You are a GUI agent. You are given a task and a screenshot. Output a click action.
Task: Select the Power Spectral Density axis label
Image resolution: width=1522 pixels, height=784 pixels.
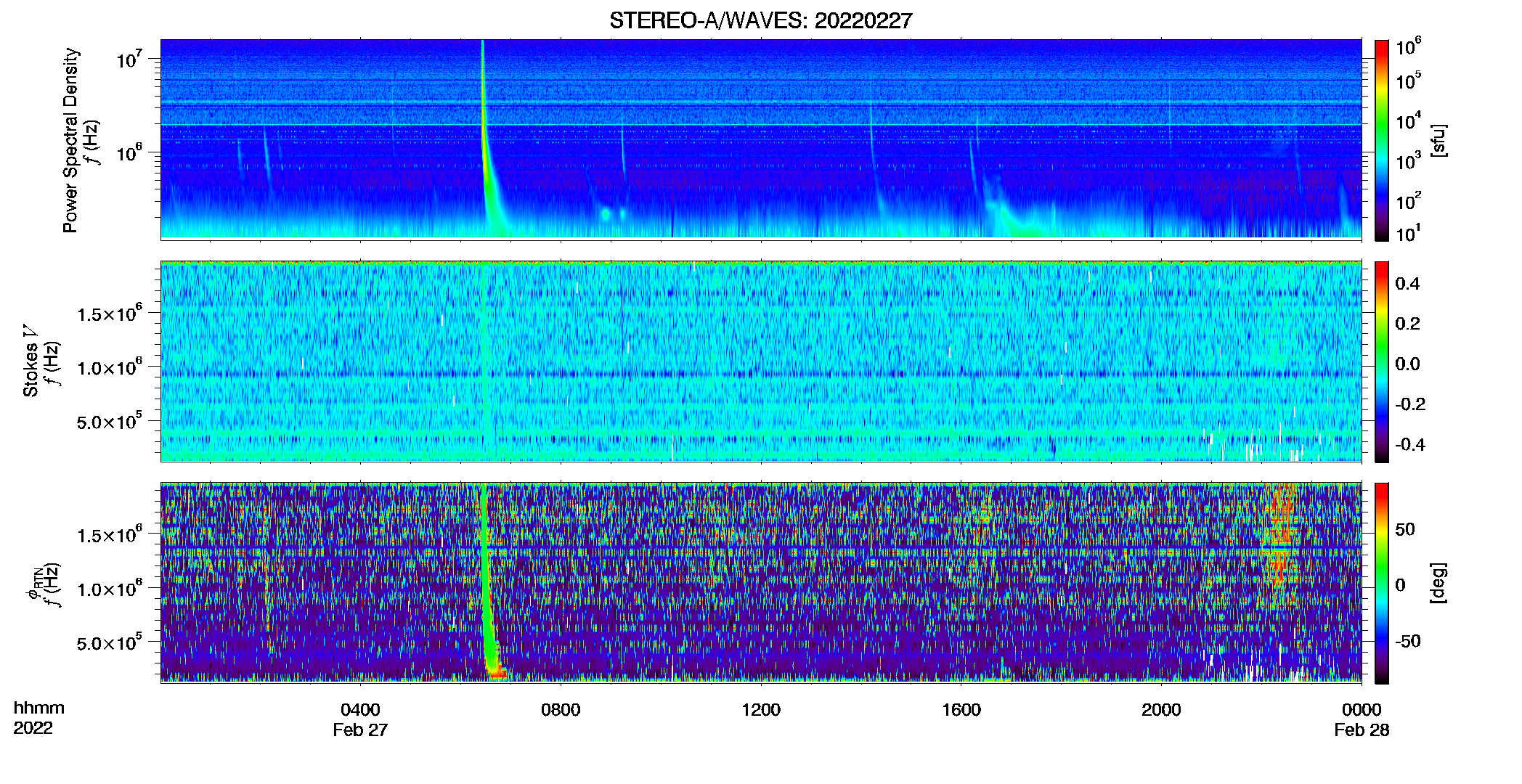point(70,140)
